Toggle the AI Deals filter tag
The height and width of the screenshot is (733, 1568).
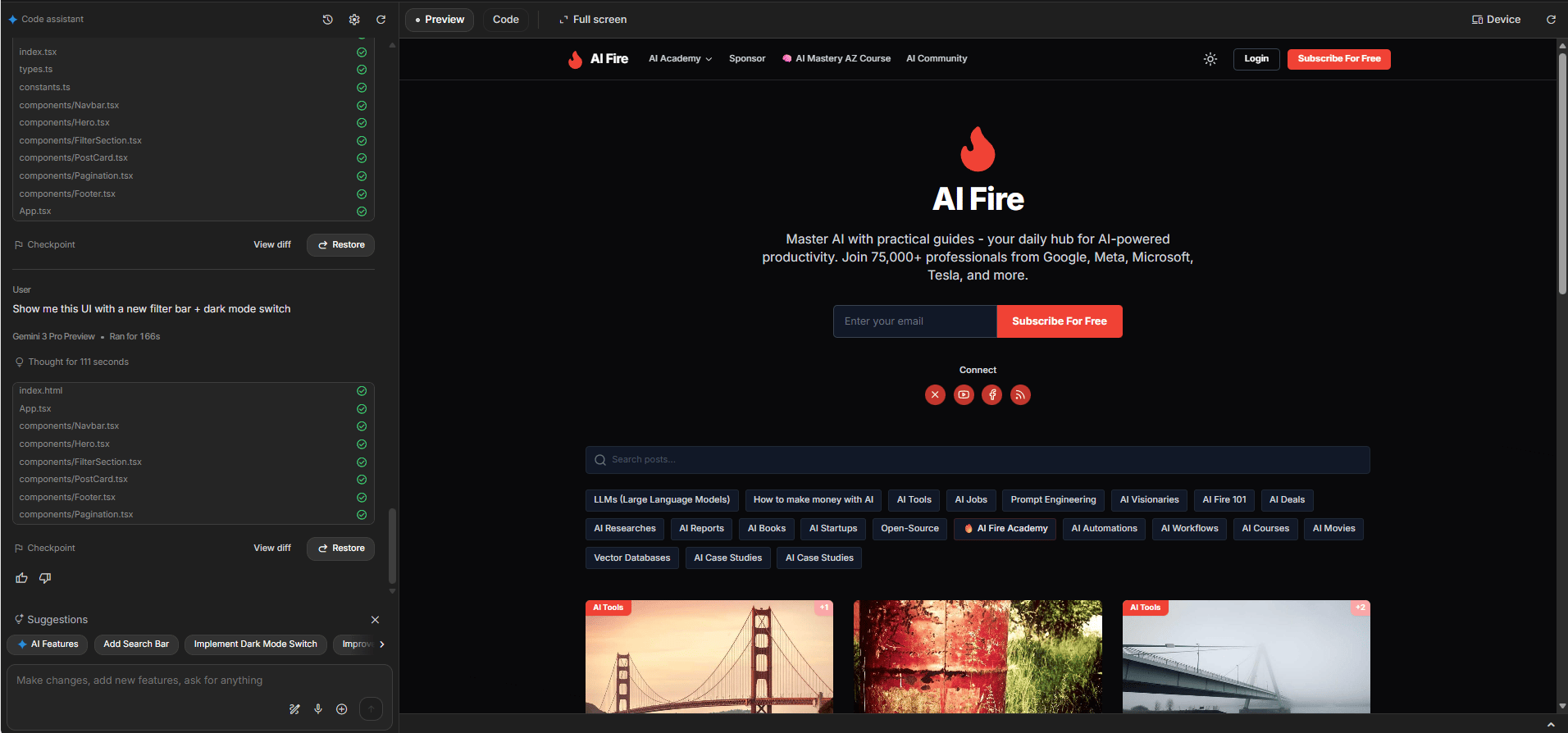1288,500
